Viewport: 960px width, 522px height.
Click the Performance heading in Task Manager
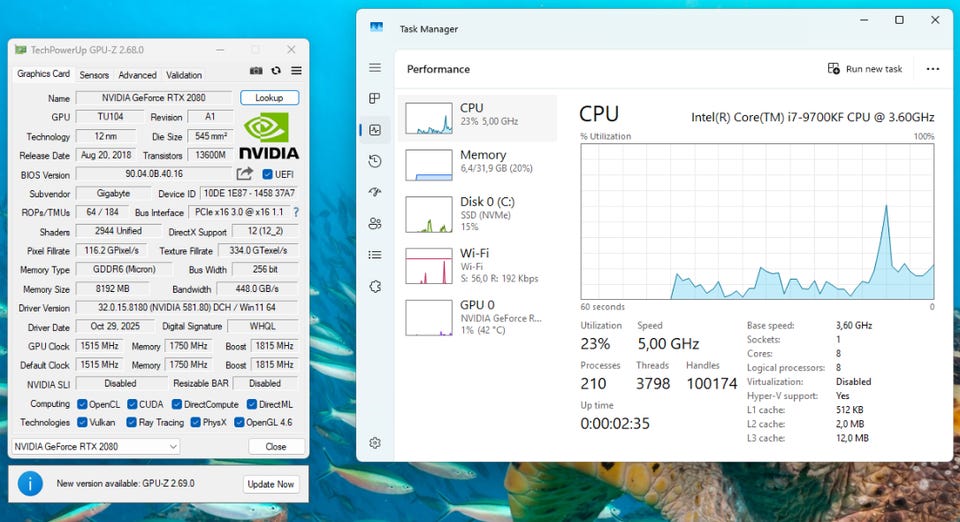coord(438,69)
